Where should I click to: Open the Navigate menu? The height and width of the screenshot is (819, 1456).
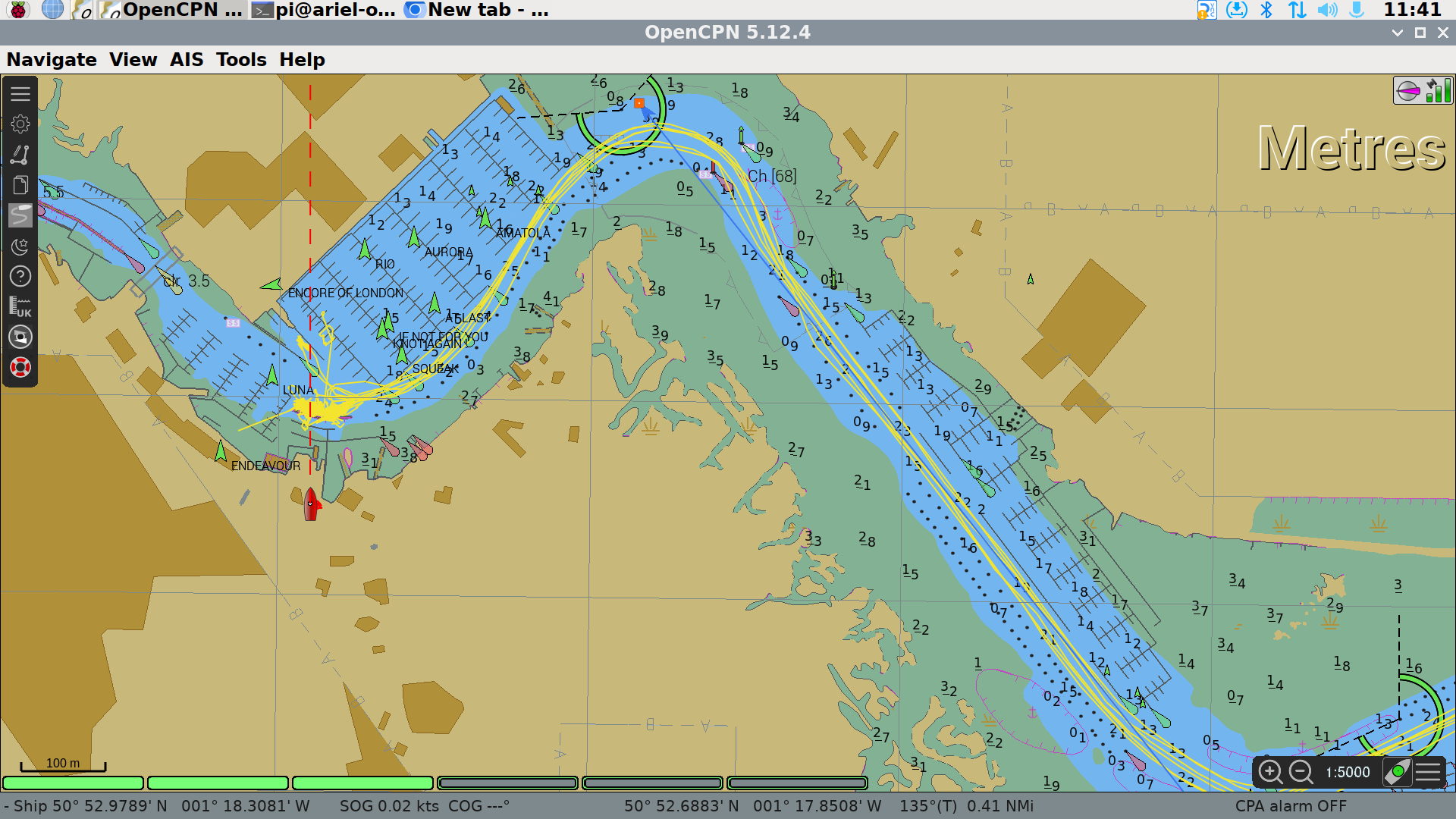pos(52,60)
